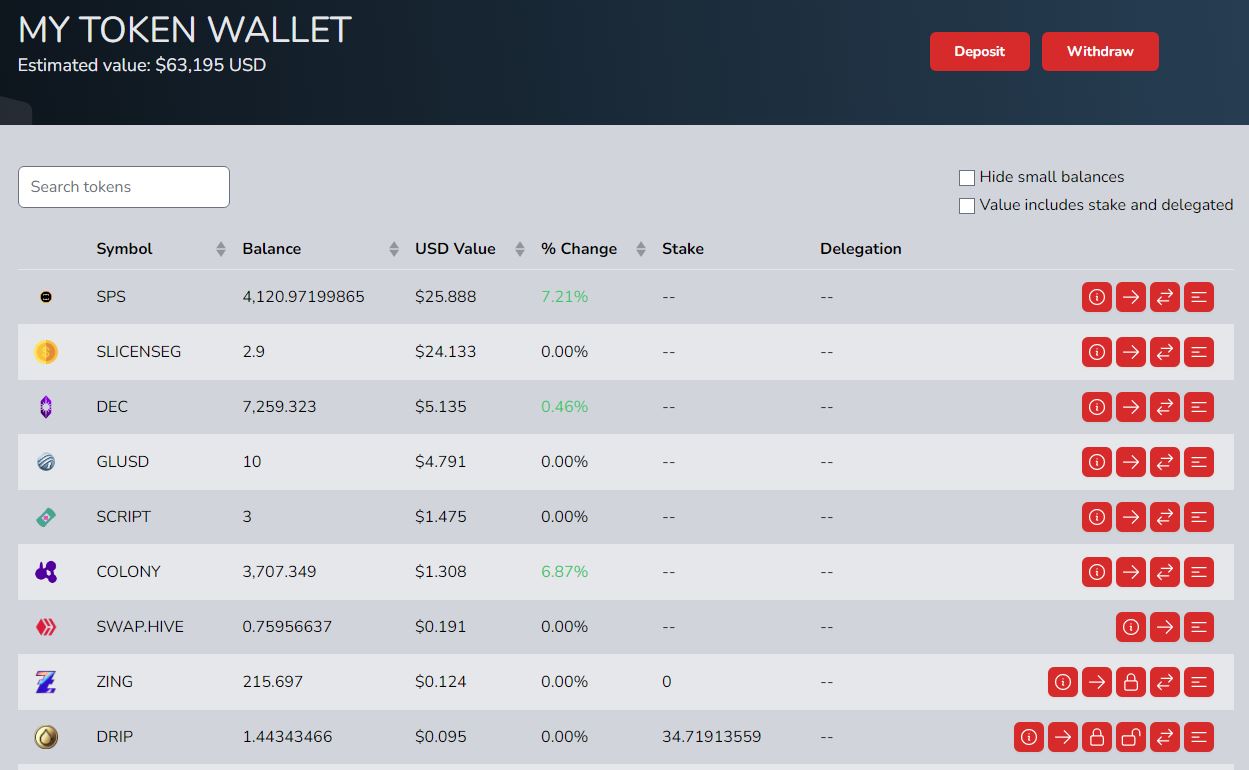
Task: Send SPS tokens with the arrow icon
Action: [x=1131, y=297]
